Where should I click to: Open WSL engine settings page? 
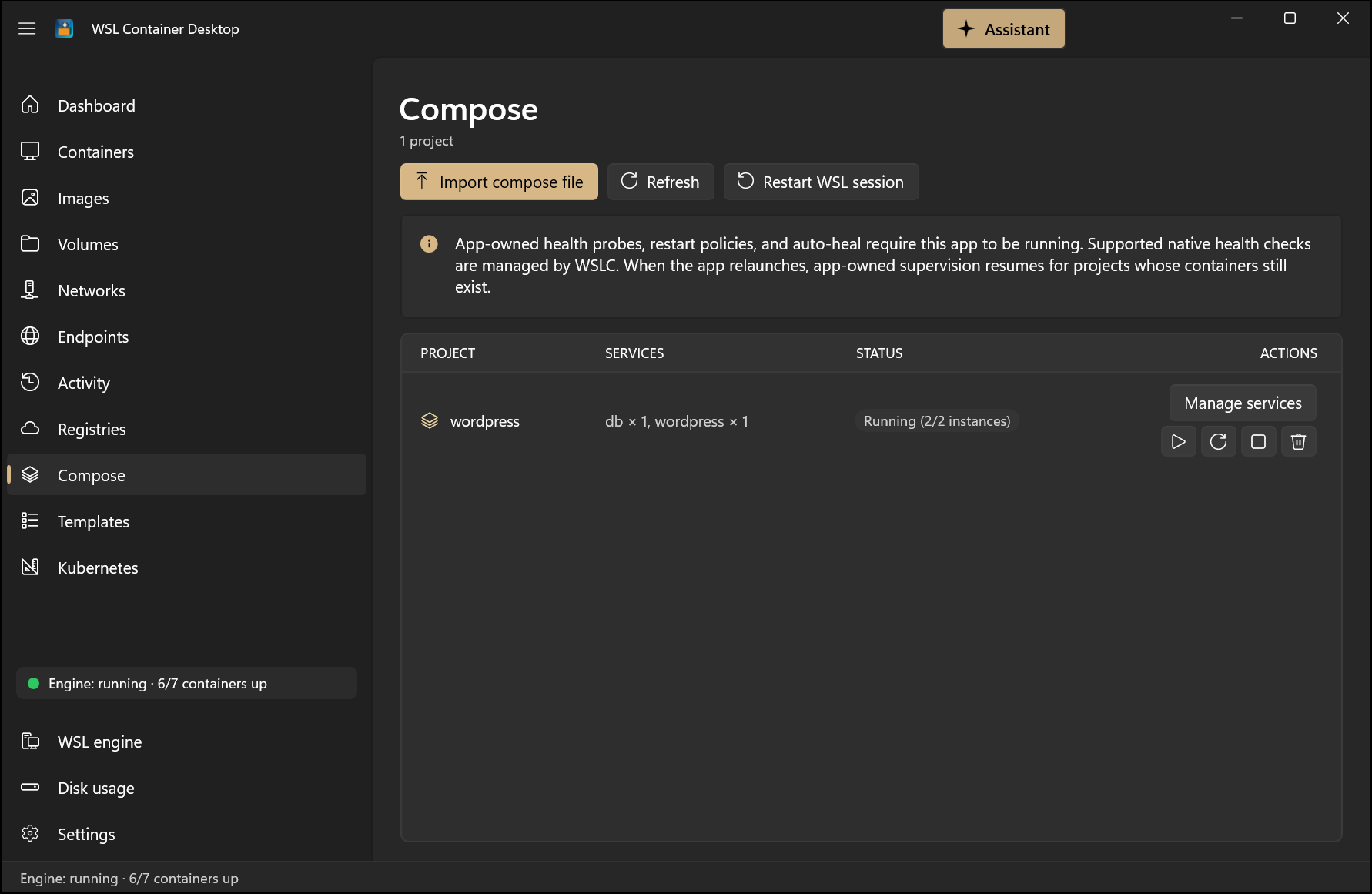click(x=186, y=742)
